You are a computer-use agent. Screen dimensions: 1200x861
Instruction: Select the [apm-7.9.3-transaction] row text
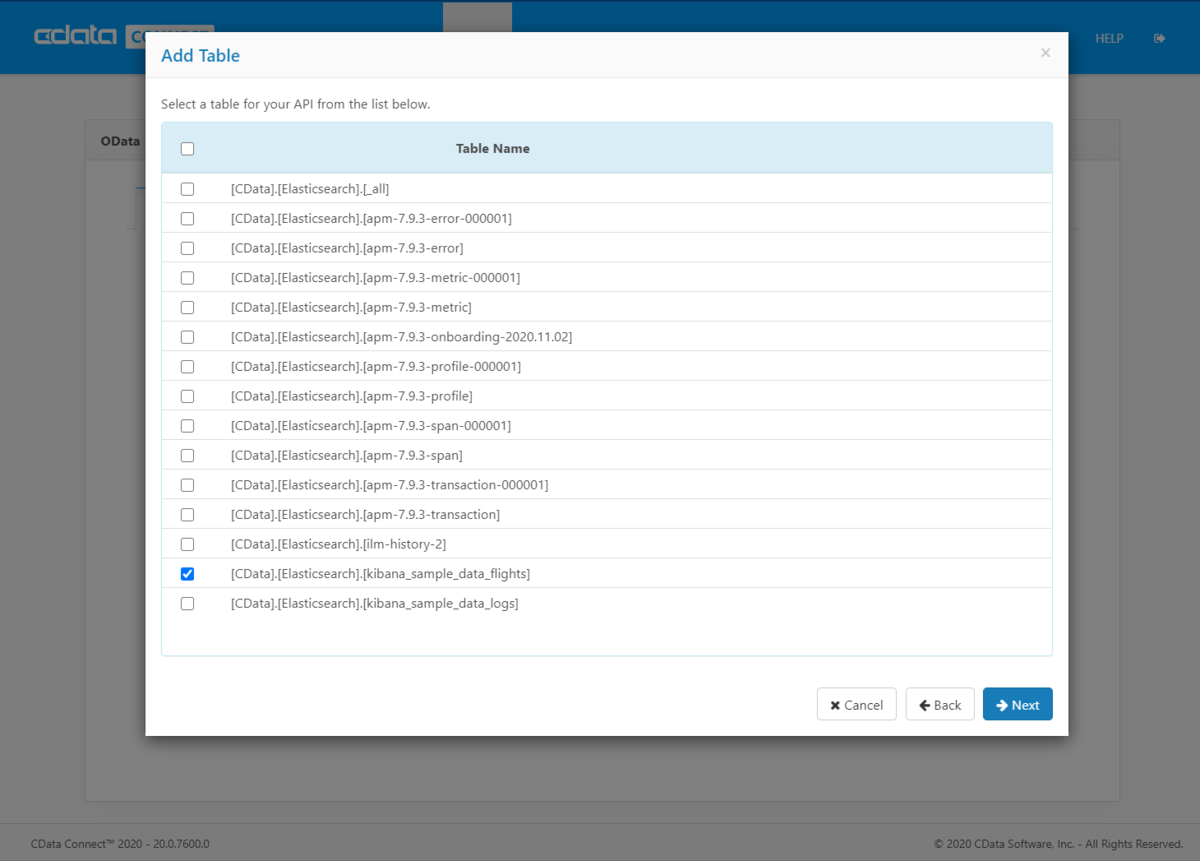point(365,515)
